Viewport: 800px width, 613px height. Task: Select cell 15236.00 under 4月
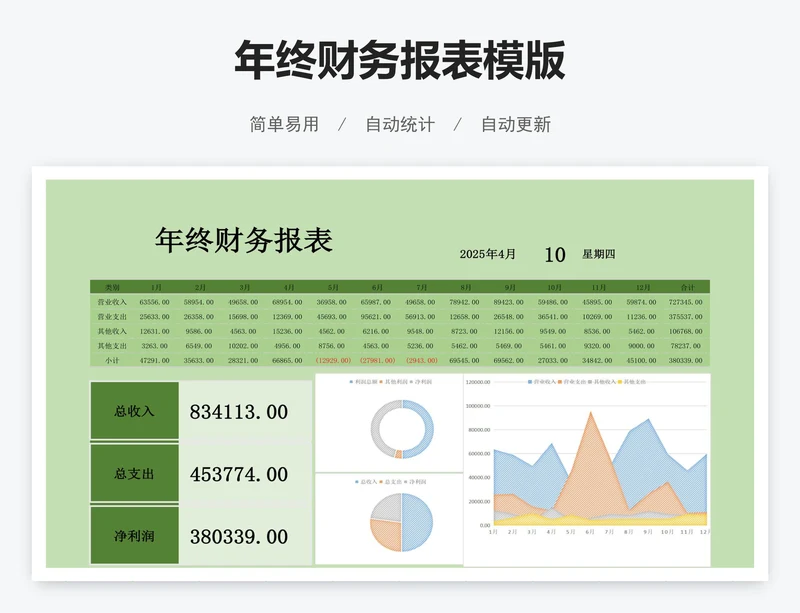287,331
